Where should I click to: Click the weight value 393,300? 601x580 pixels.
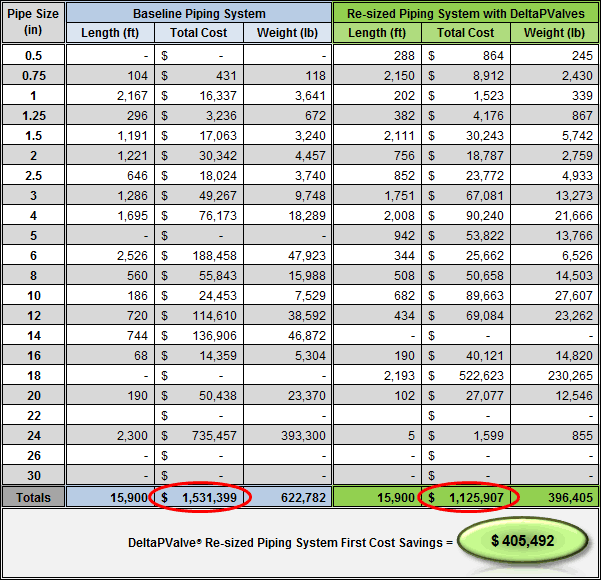point(303,435)
